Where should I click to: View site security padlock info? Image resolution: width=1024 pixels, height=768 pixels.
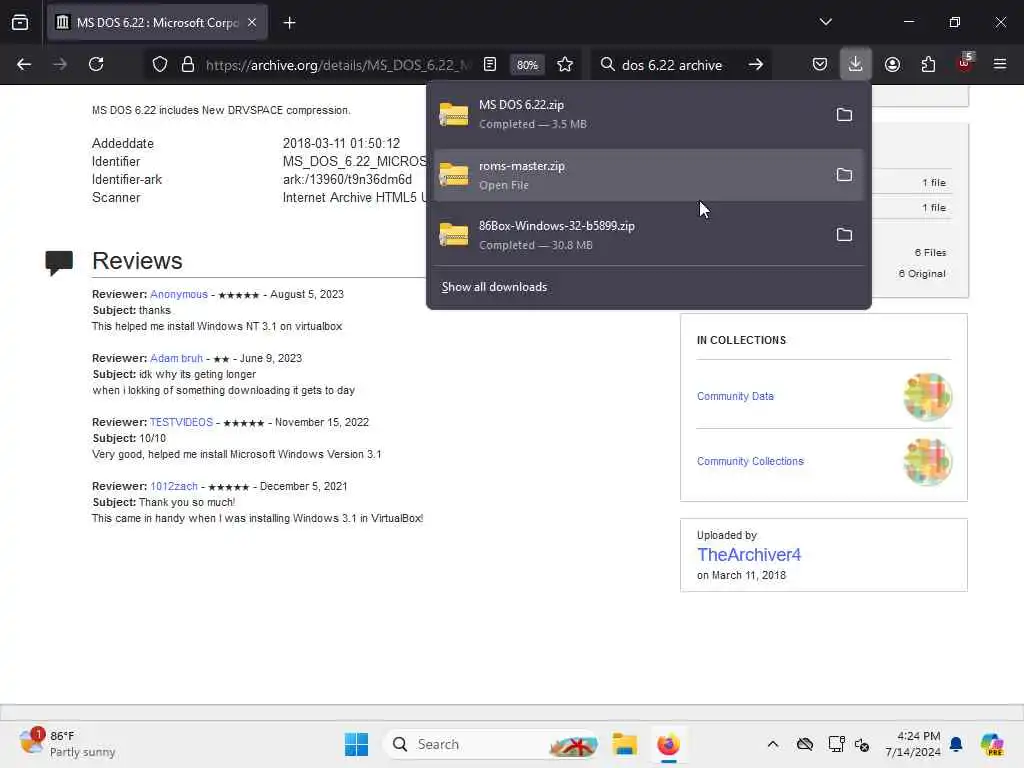click(x=188, y=65)
